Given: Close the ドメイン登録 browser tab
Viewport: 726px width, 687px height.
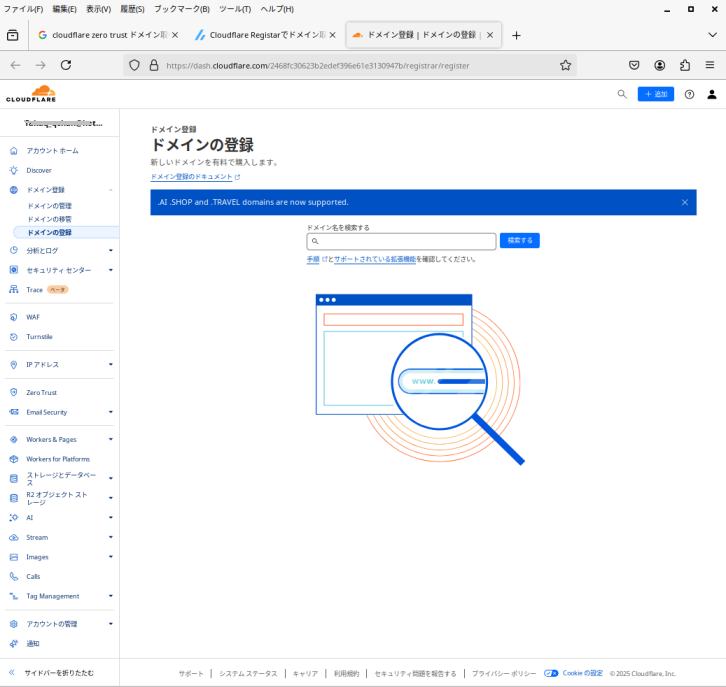Looking at the screenshot, I should coord(490,35).
